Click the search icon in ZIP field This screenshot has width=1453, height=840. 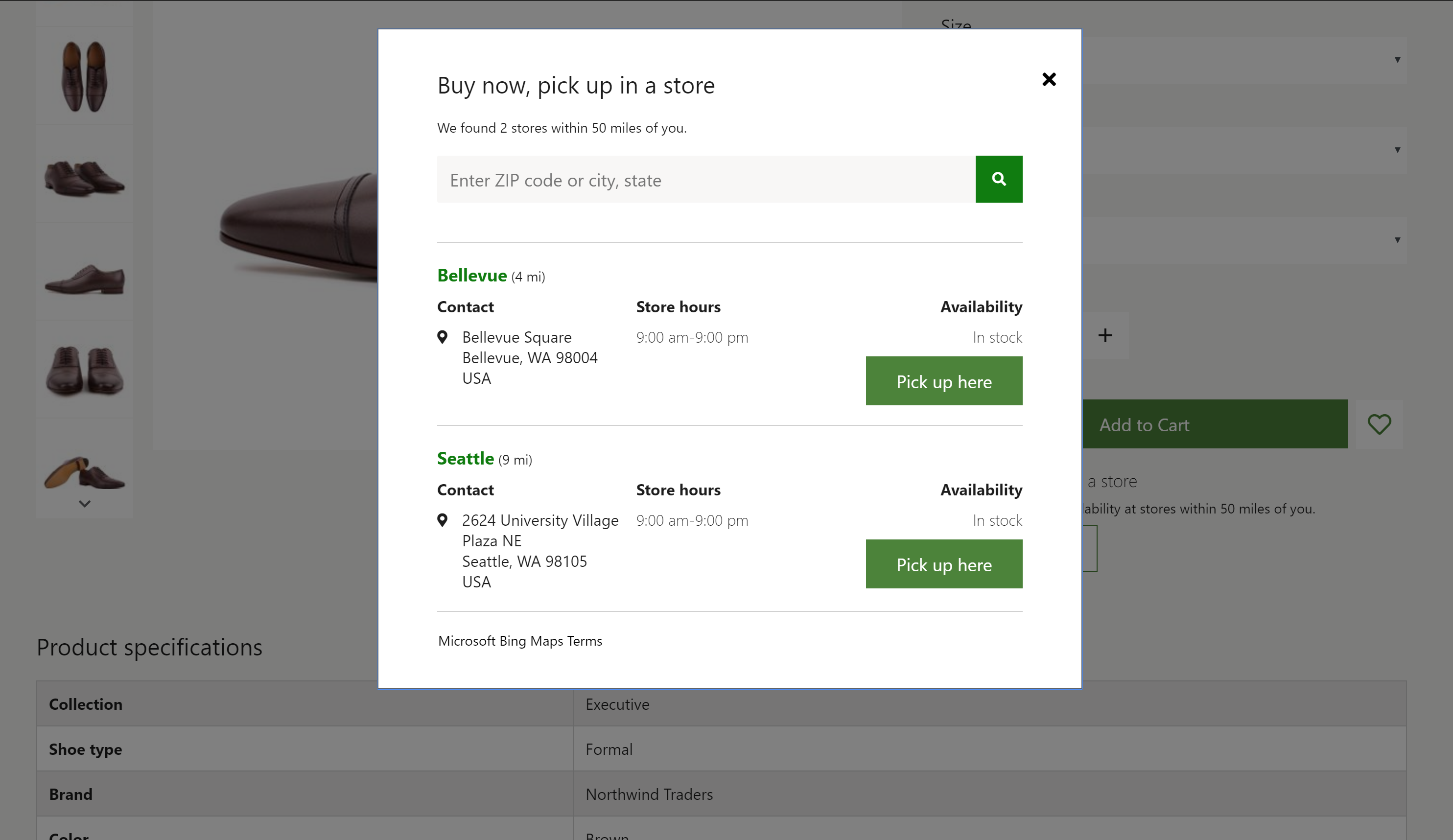[x=998, y=179]
